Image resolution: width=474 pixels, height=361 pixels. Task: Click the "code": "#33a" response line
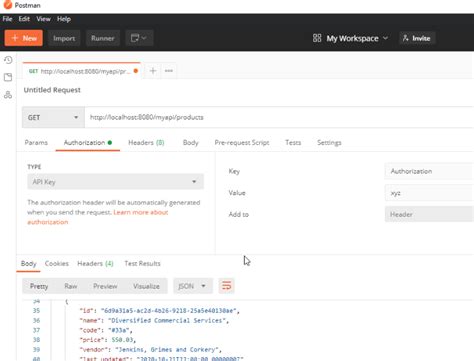[106, 330]
